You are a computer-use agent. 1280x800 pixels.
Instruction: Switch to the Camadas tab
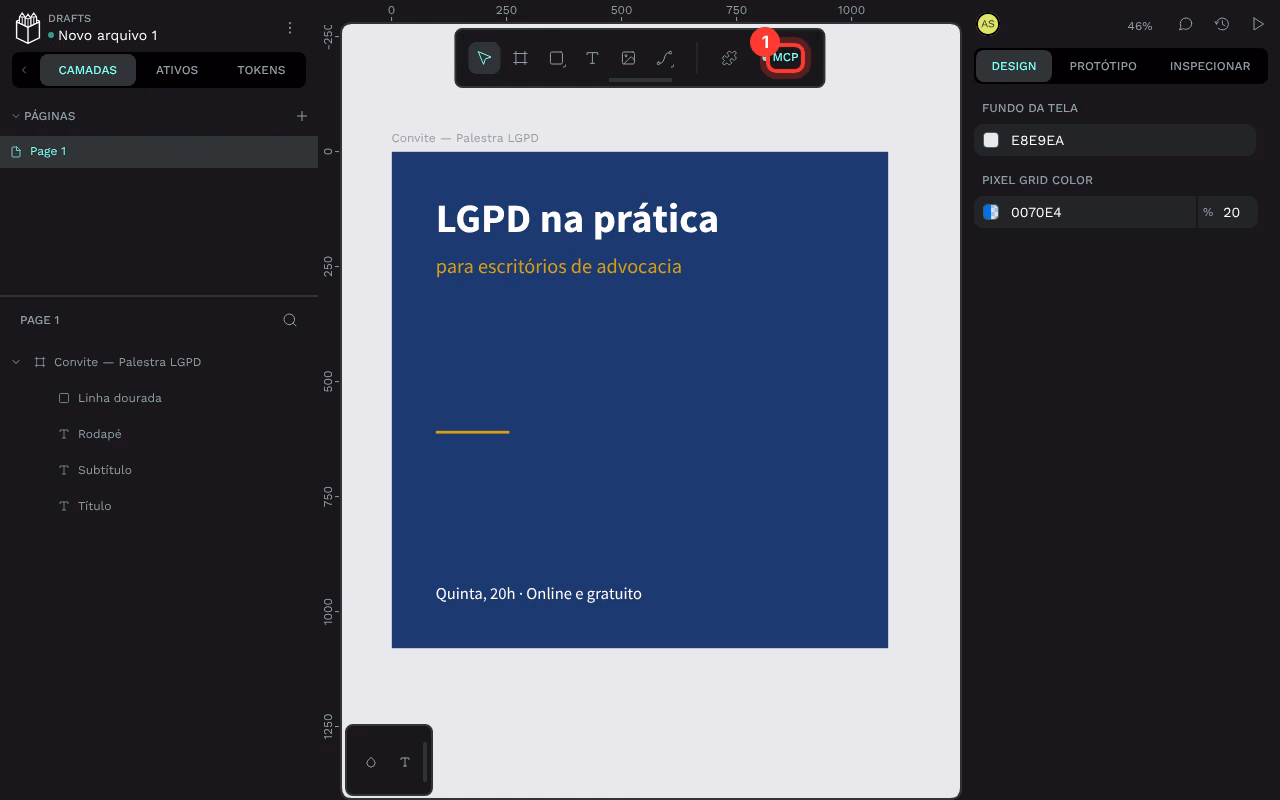(88, 70)
